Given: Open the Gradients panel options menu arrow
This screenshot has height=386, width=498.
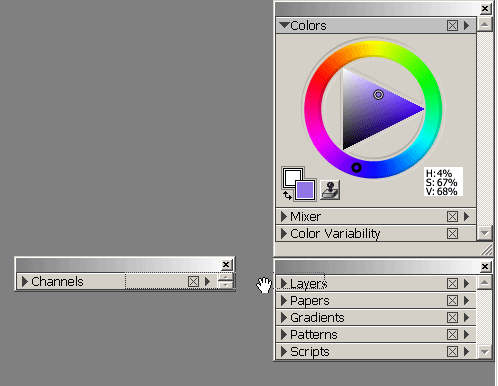Looking at the screenshot, I should tap(466, 318).
